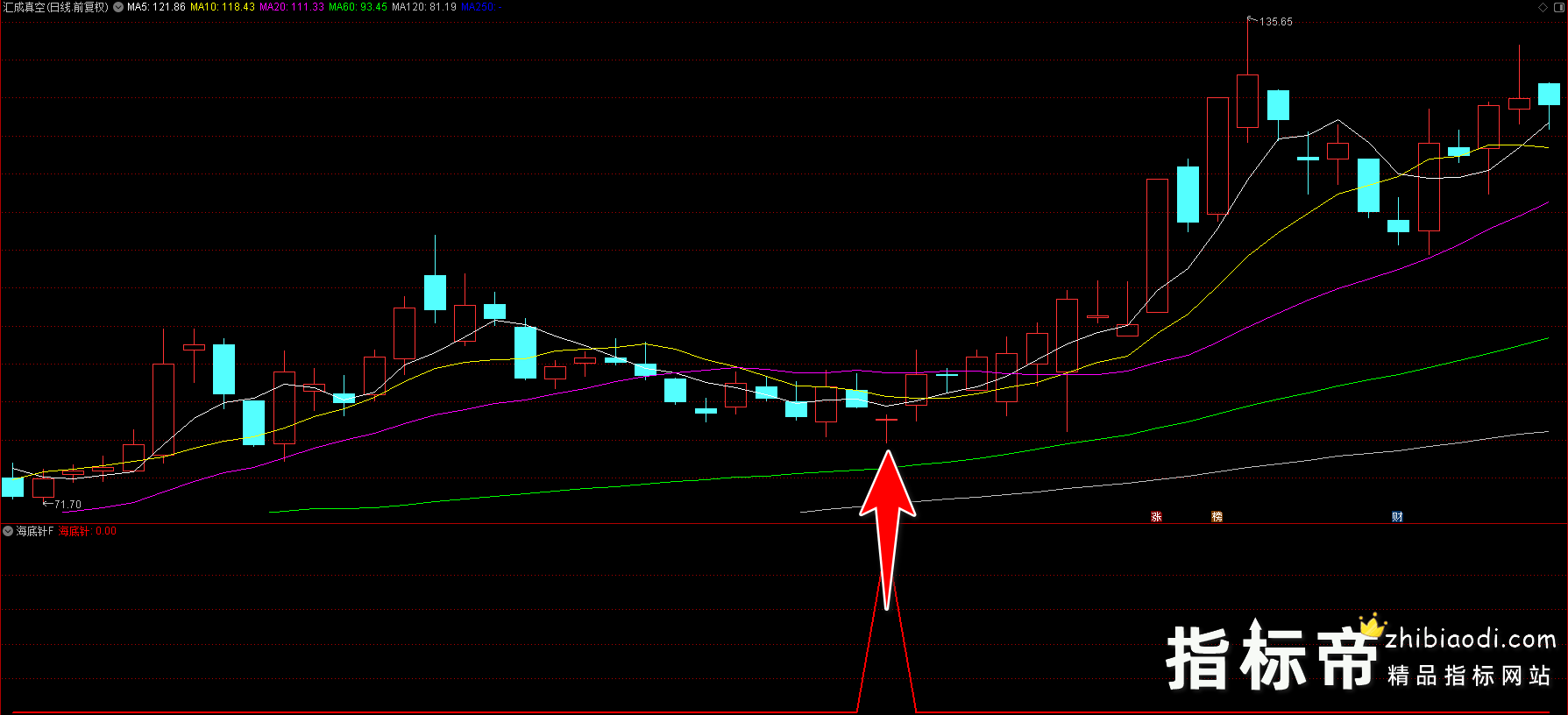Click the 71.70 low price label
Image resolution: width=1568 pixels, height=715 pixels.
tap(67, 505)
